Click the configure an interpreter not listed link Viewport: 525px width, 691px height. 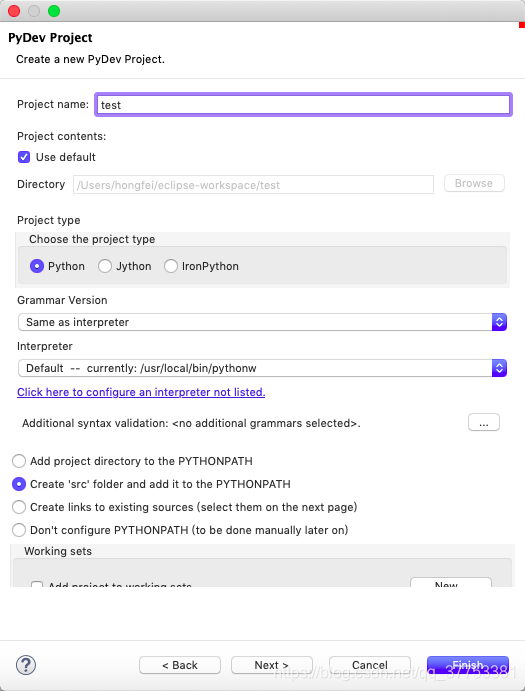(x=141, y=392)
